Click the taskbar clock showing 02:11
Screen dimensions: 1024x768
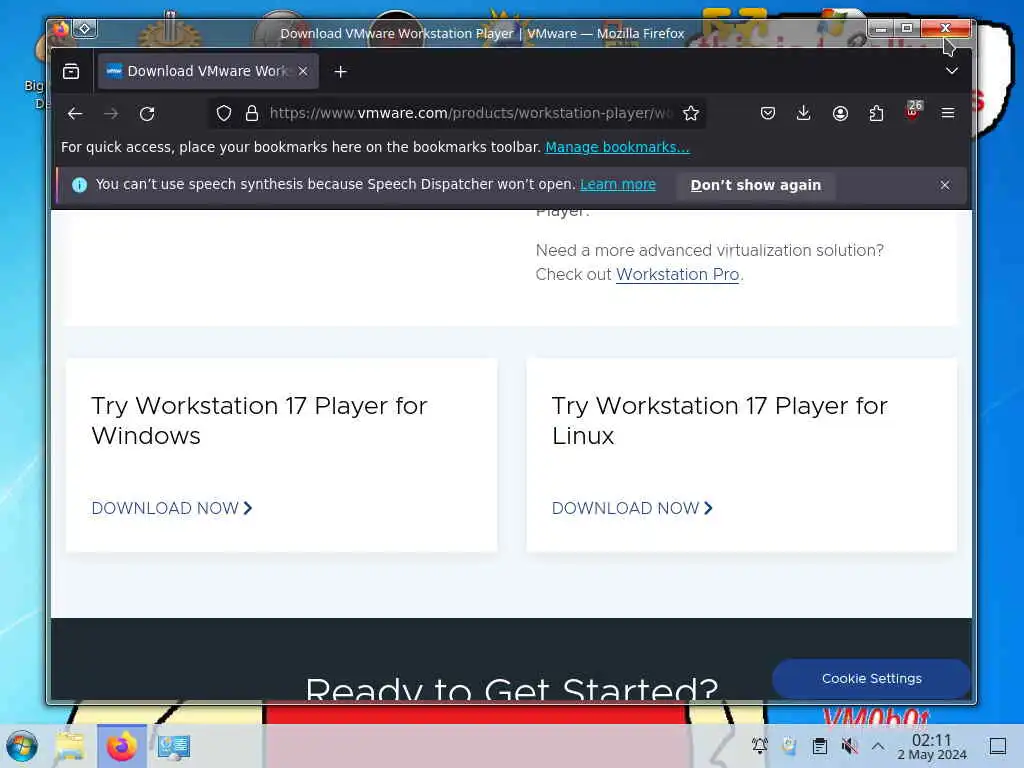(932, 746)
